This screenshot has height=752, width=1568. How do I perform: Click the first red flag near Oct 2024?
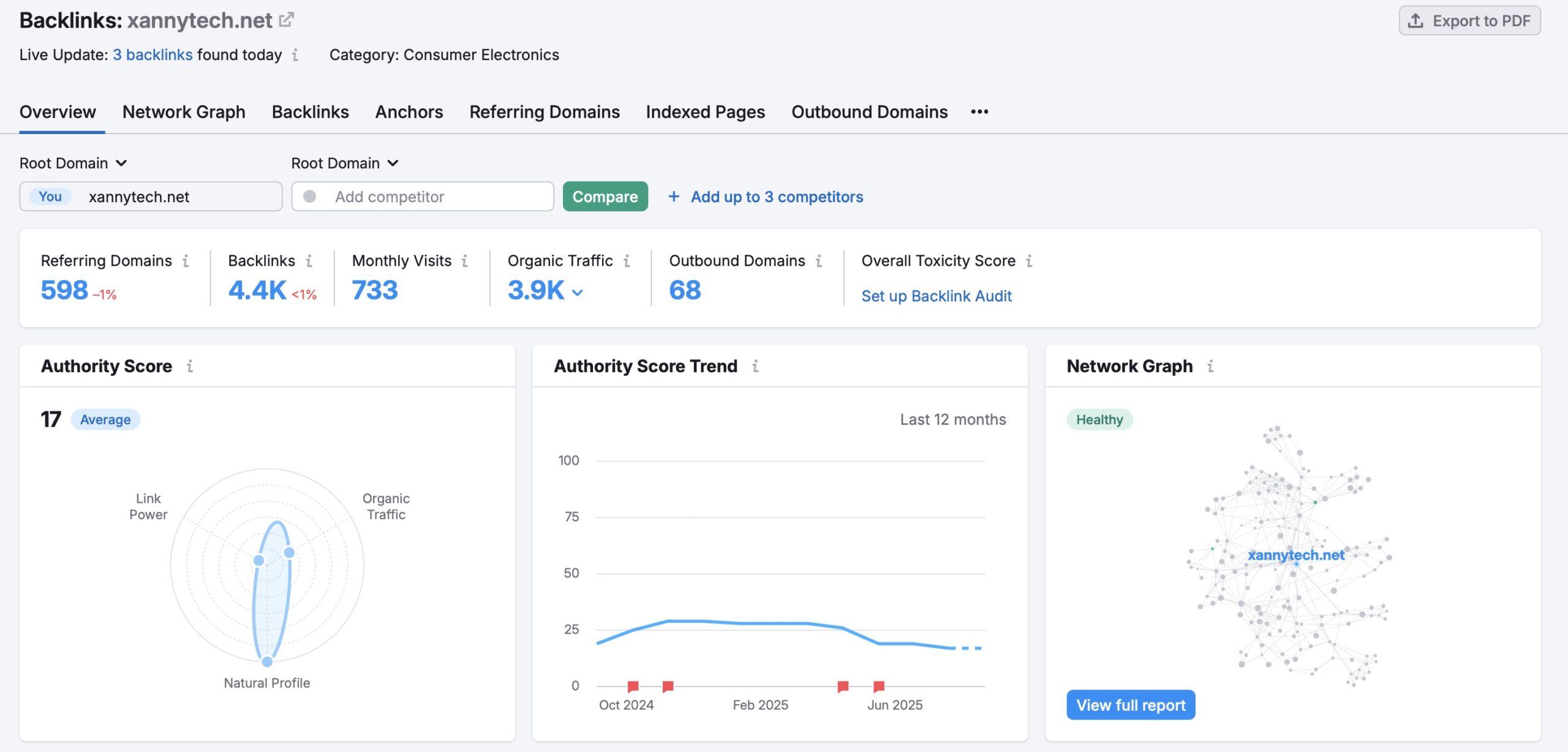(x=633, y=686)
